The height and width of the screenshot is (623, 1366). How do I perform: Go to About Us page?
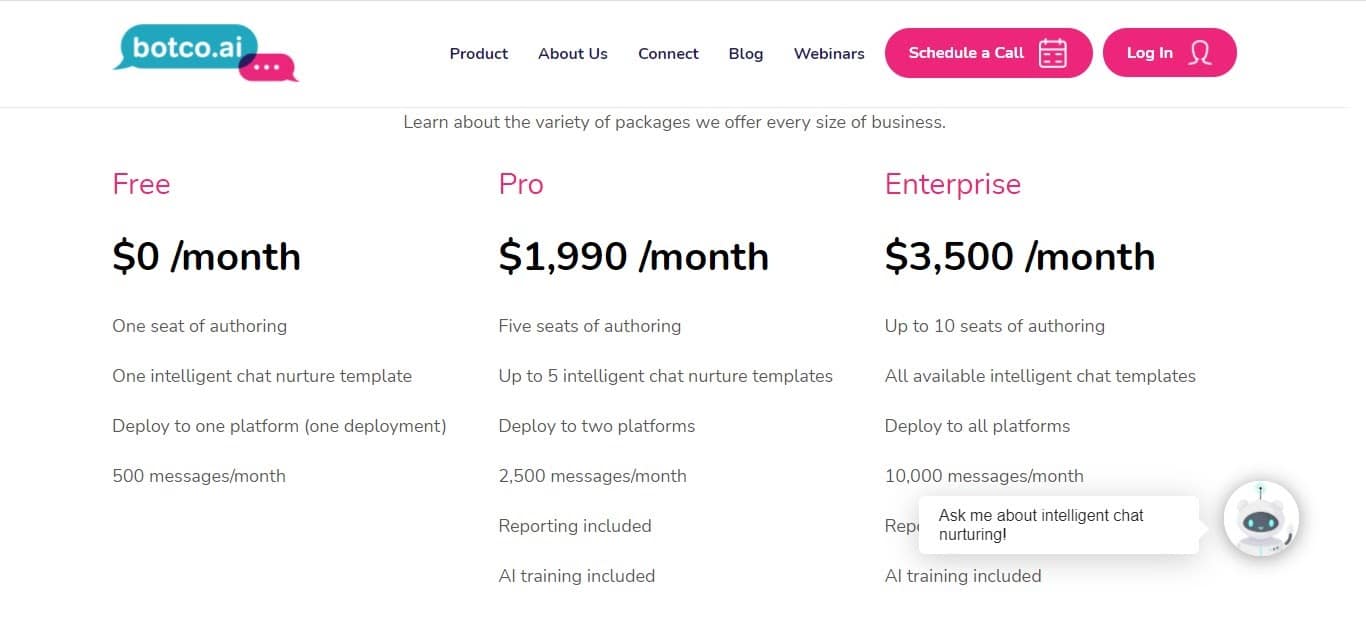click(573, 54)
